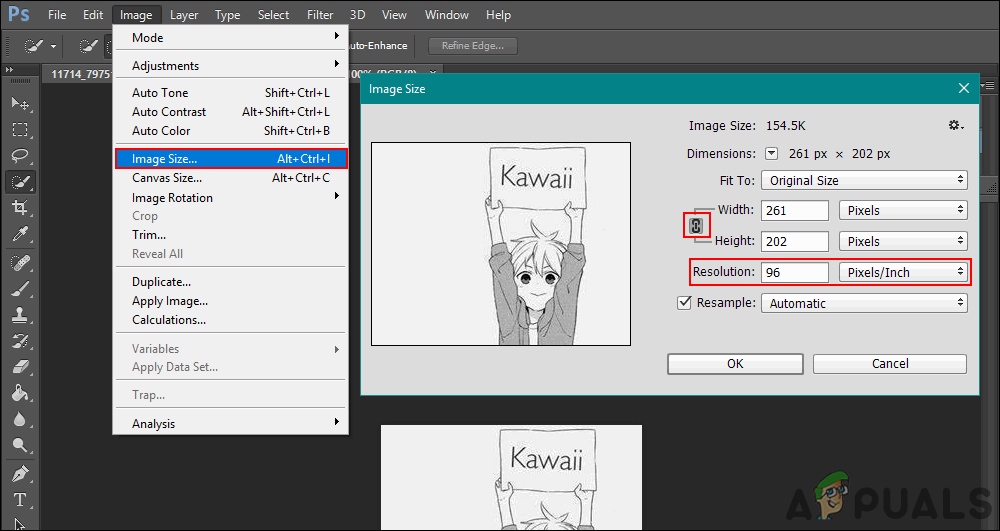
Task: Open the Resolution units Pixels/Inch dropdown
Action: tap(903, 272)
